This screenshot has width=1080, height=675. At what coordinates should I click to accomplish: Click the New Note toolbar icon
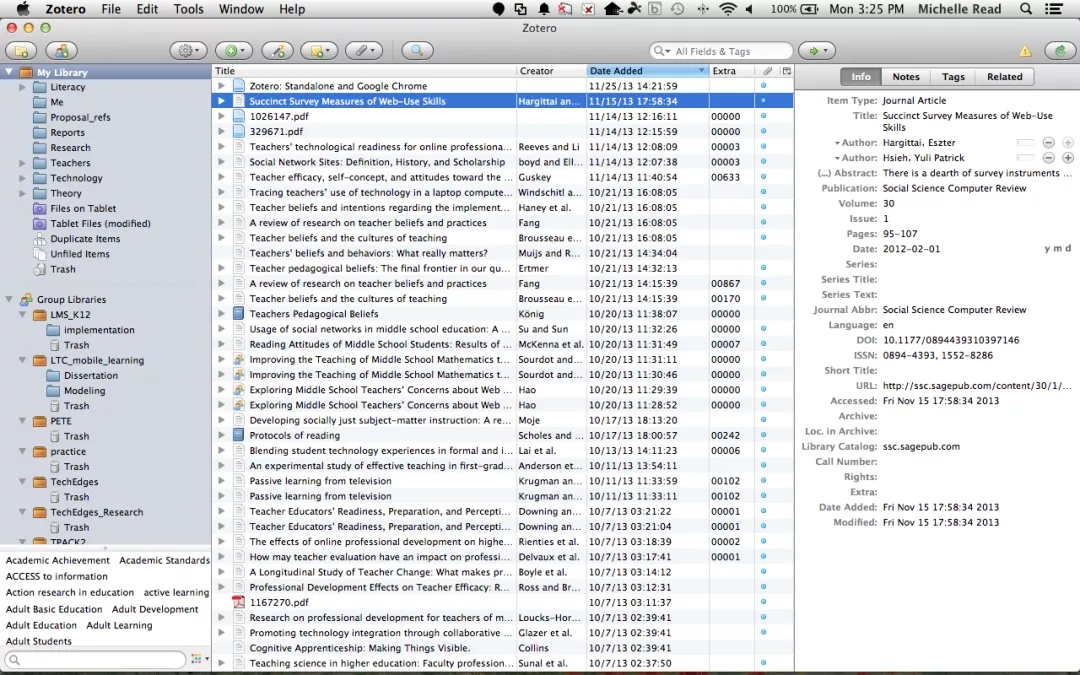pos(320,51)
